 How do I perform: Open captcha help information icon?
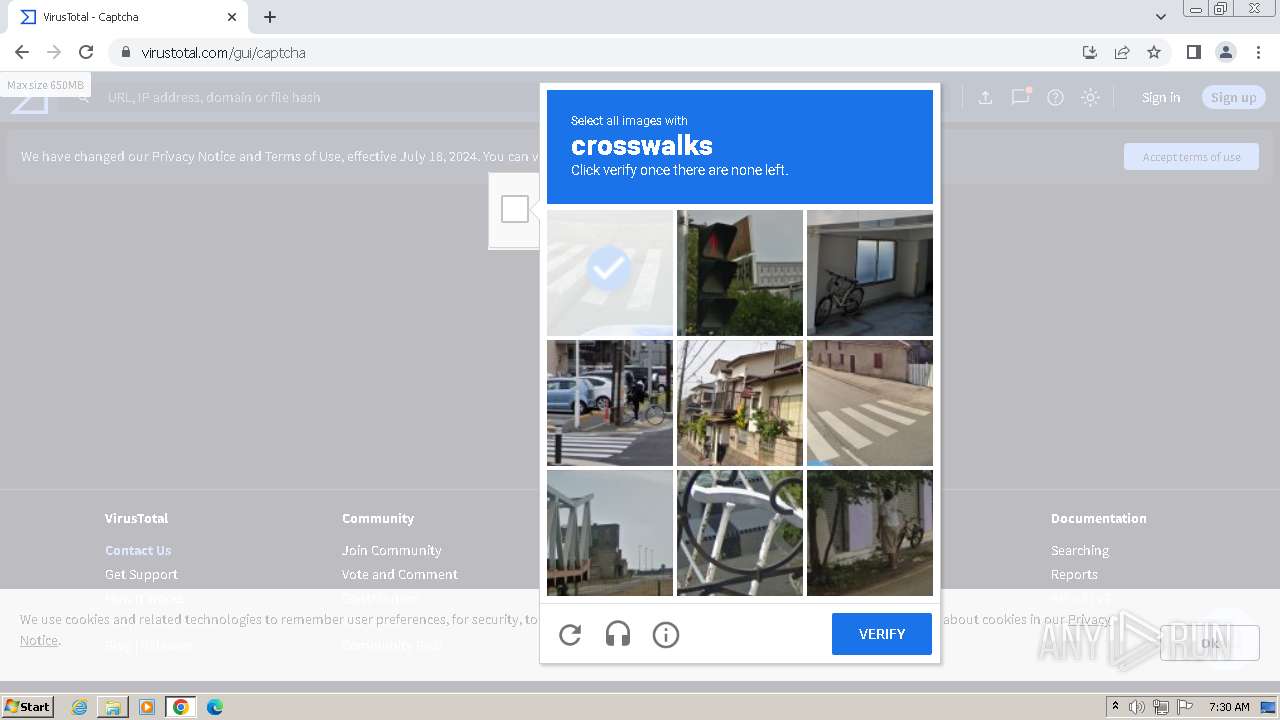click(666, 634)
